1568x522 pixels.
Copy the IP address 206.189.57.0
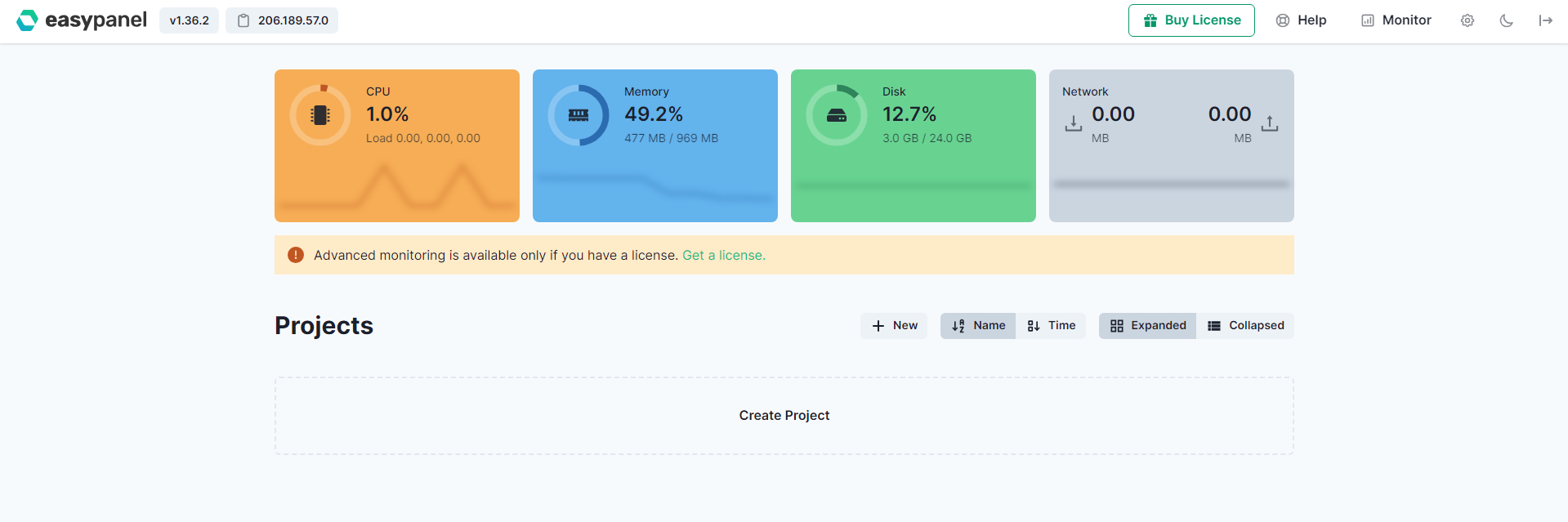[282, 20]
